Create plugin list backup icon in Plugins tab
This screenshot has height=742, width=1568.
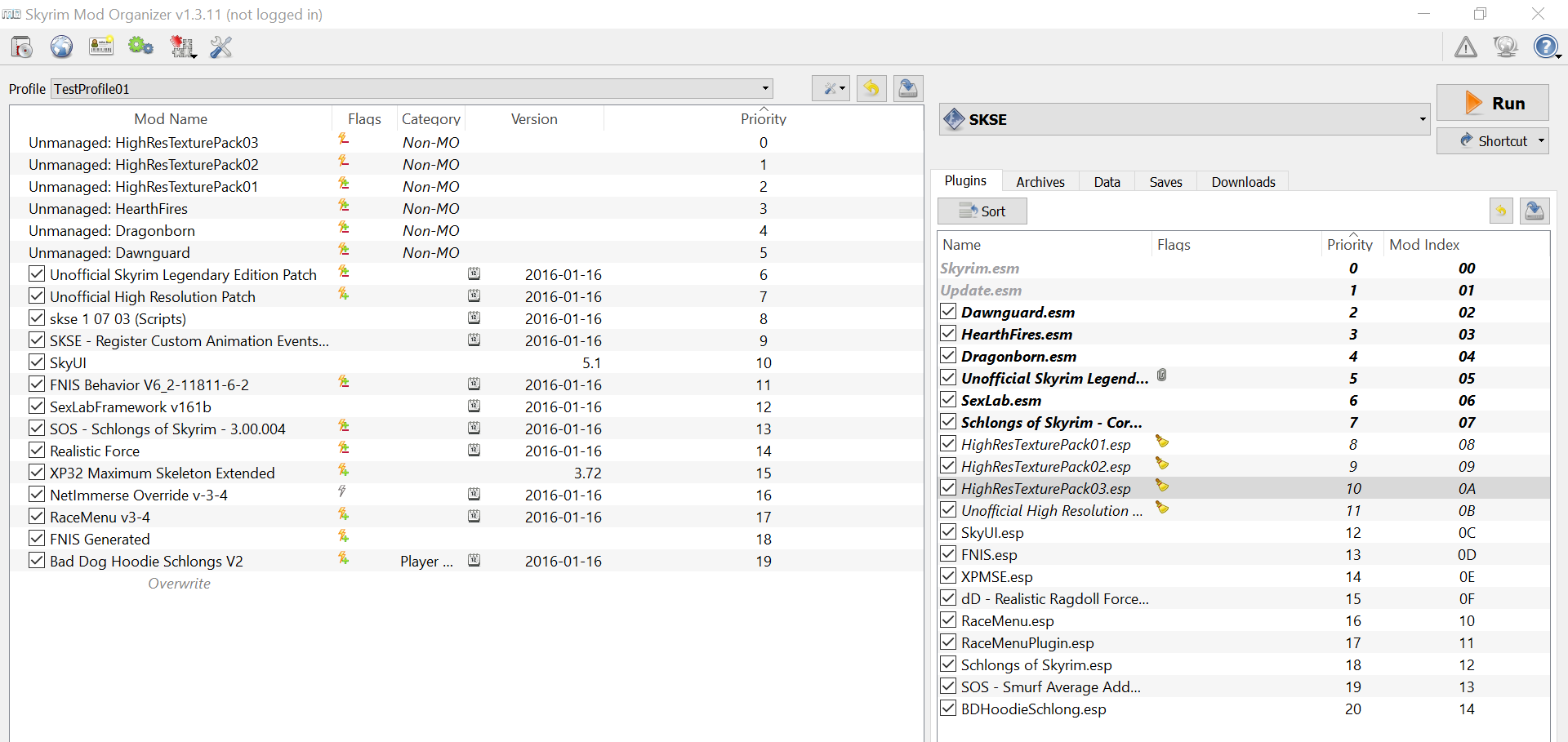[1535, 211]
